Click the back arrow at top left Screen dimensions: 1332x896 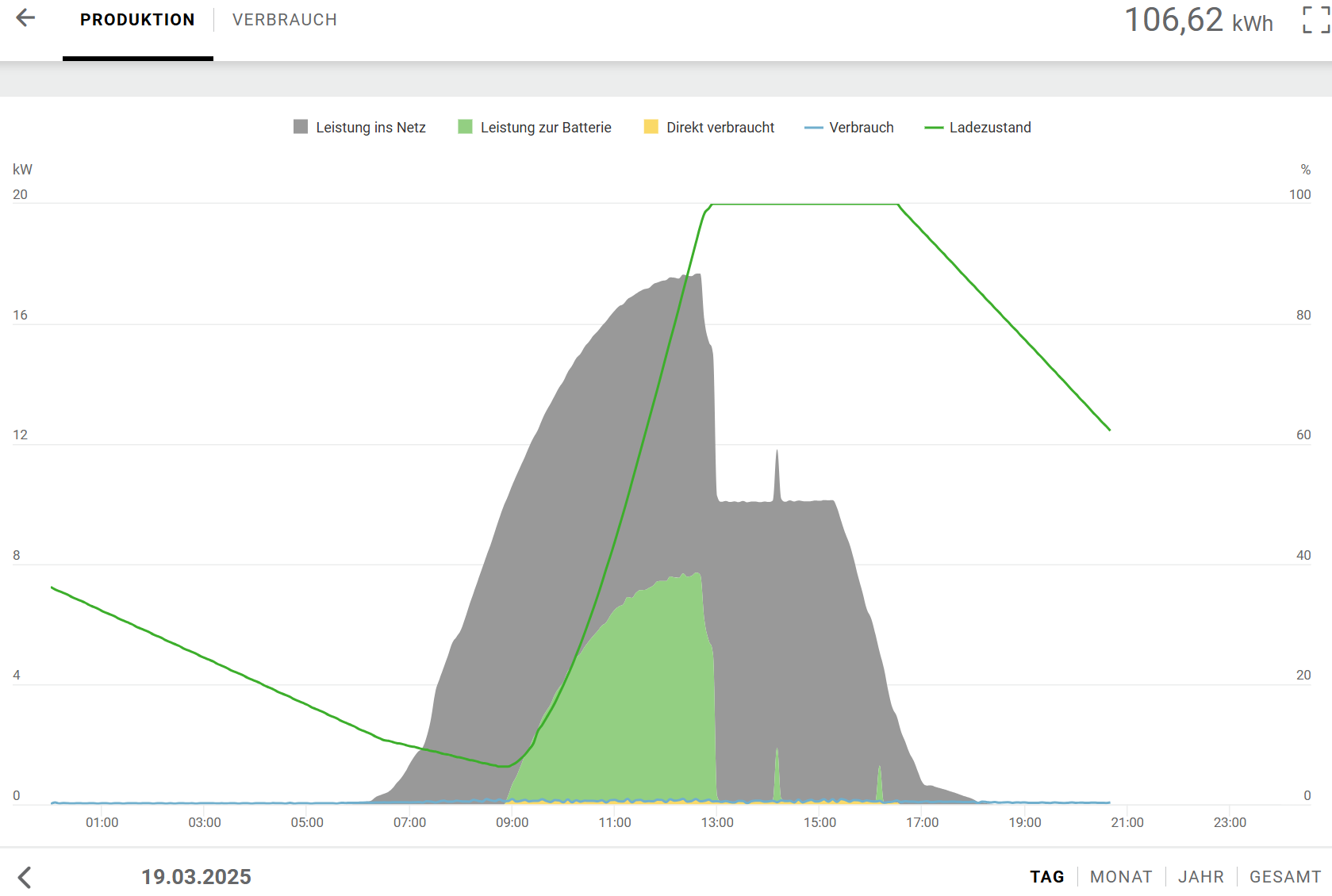click(25, 18)
